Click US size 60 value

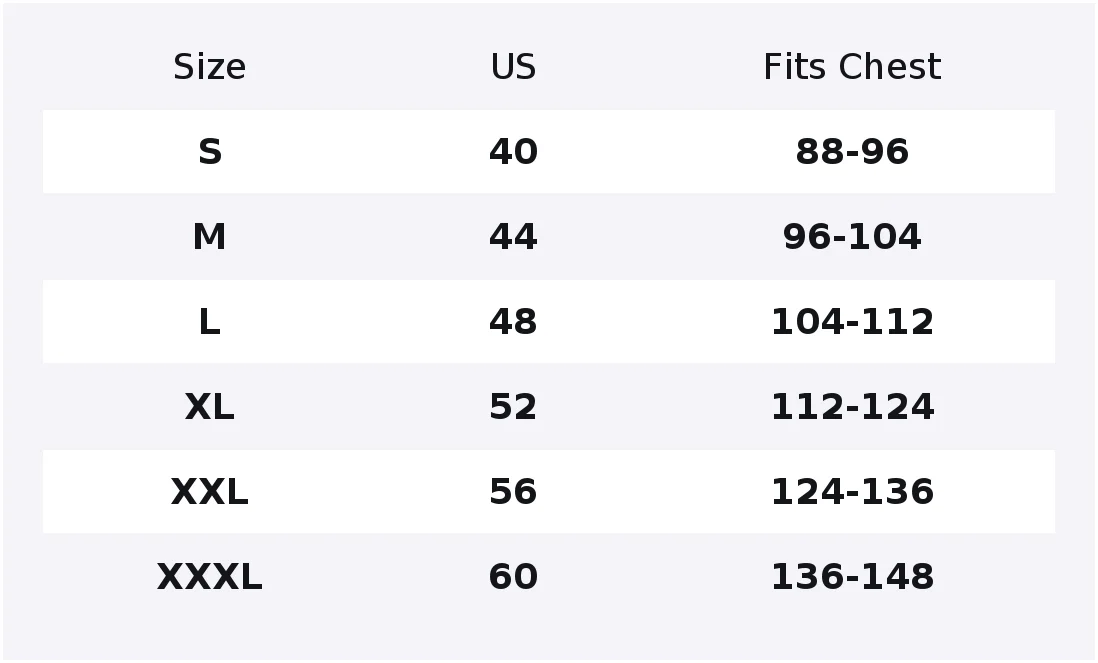point(513,577)
